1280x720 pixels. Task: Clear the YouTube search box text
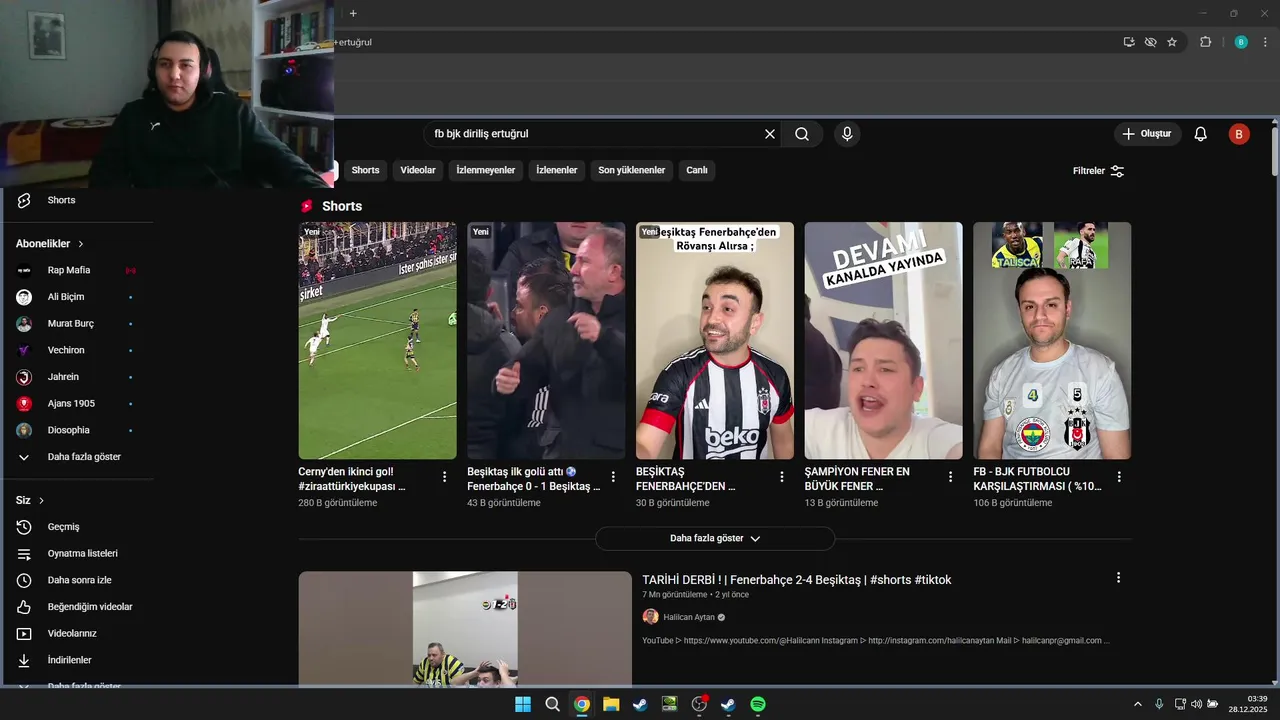(x=770, y=134)
